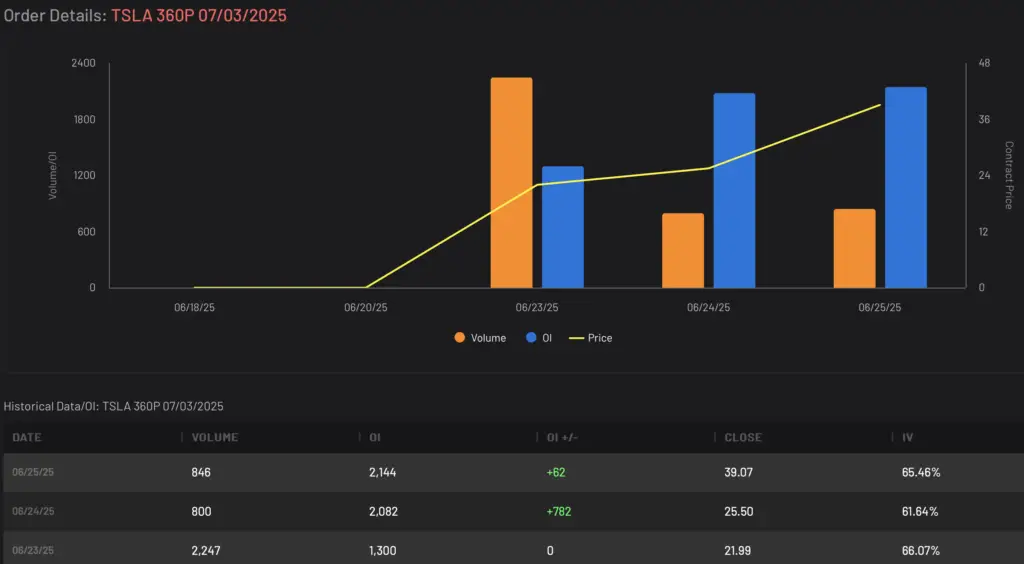
Task: Click the TSLA 360P 07/03/2025 order title
Action: [x=199, y=16]
